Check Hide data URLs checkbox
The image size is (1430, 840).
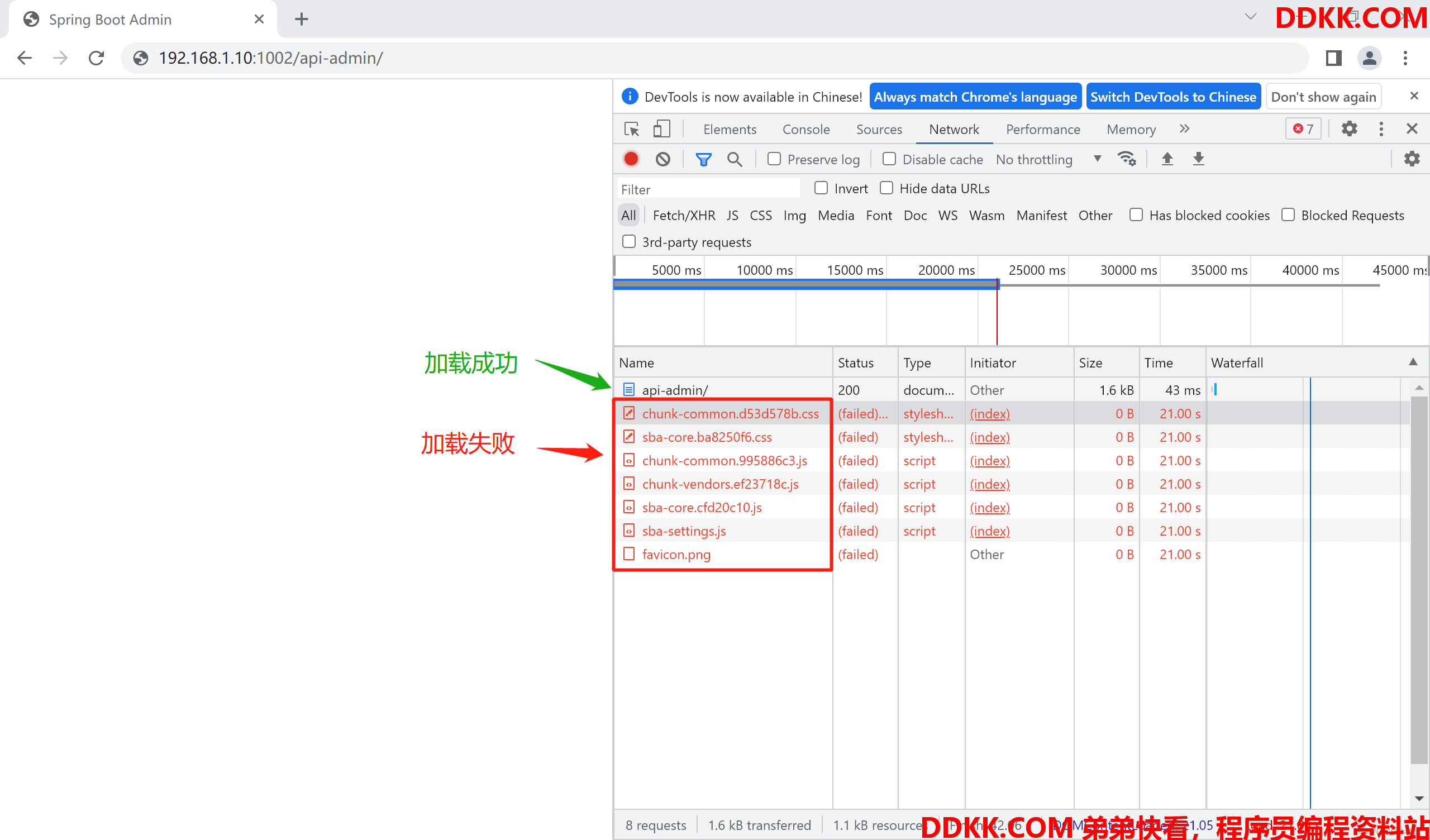click(886, 188)
